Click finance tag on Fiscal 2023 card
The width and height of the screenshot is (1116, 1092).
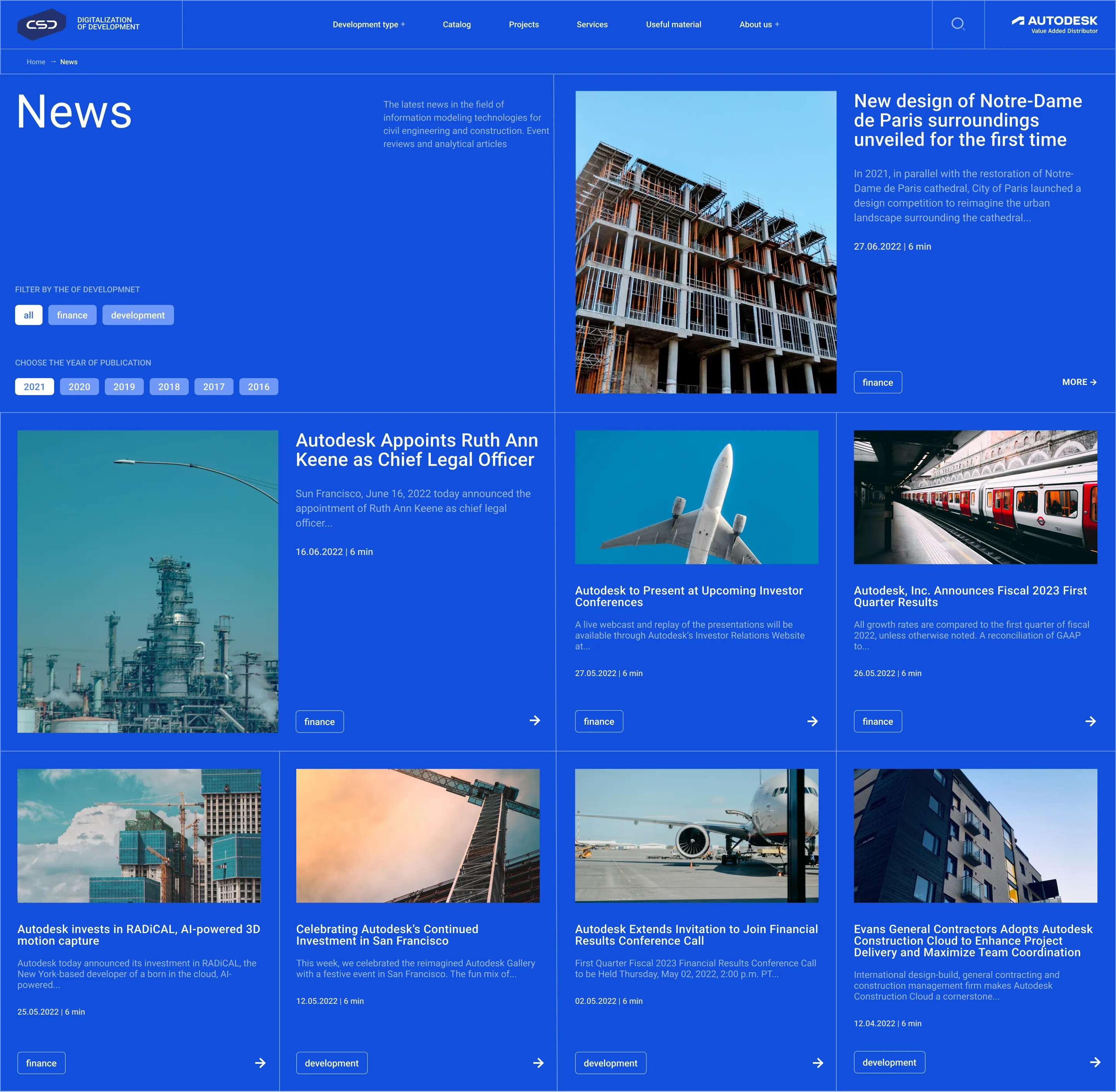pos(878,722)
